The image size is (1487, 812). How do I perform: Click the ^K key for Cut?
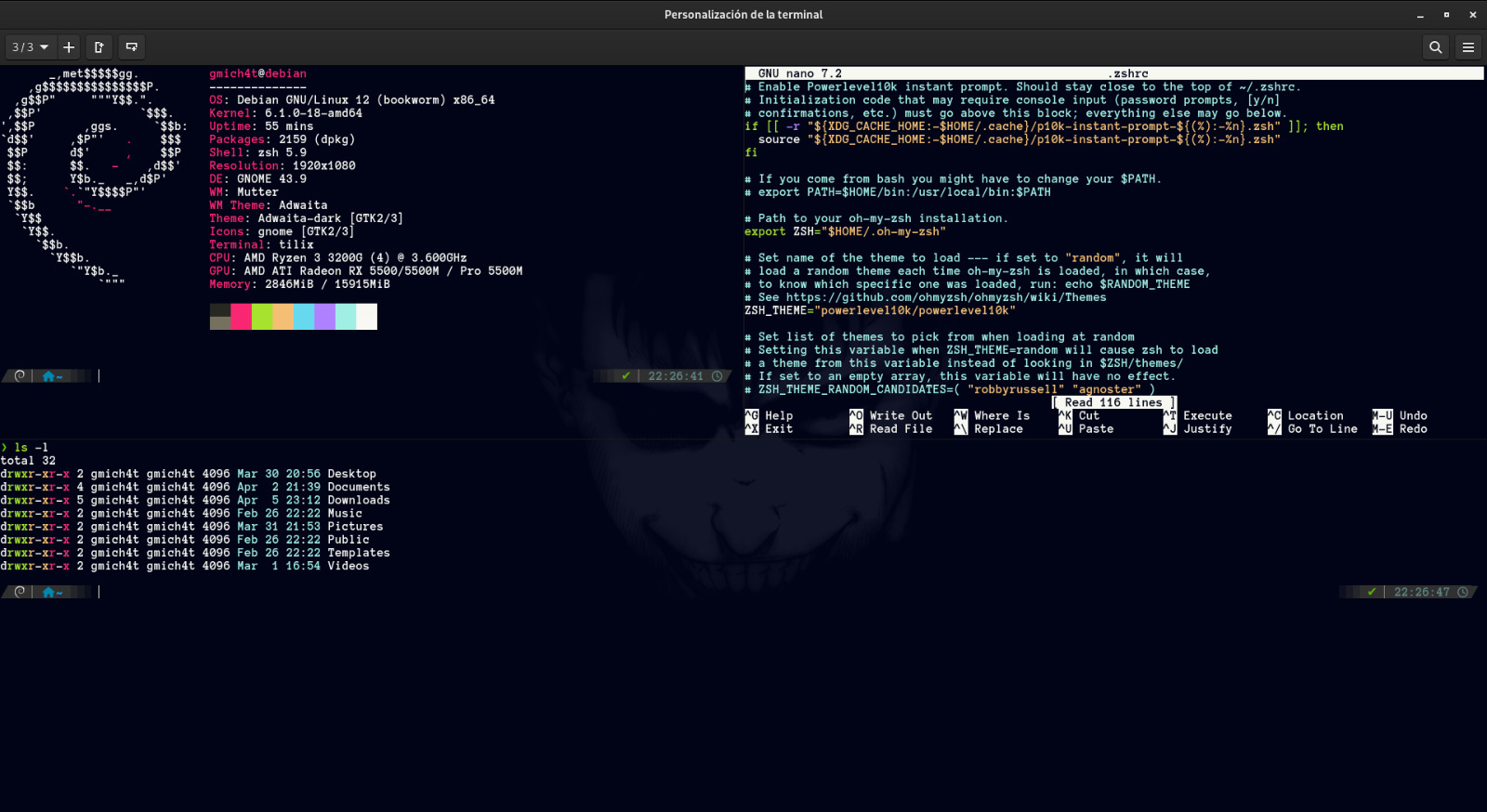(1065, 415)
